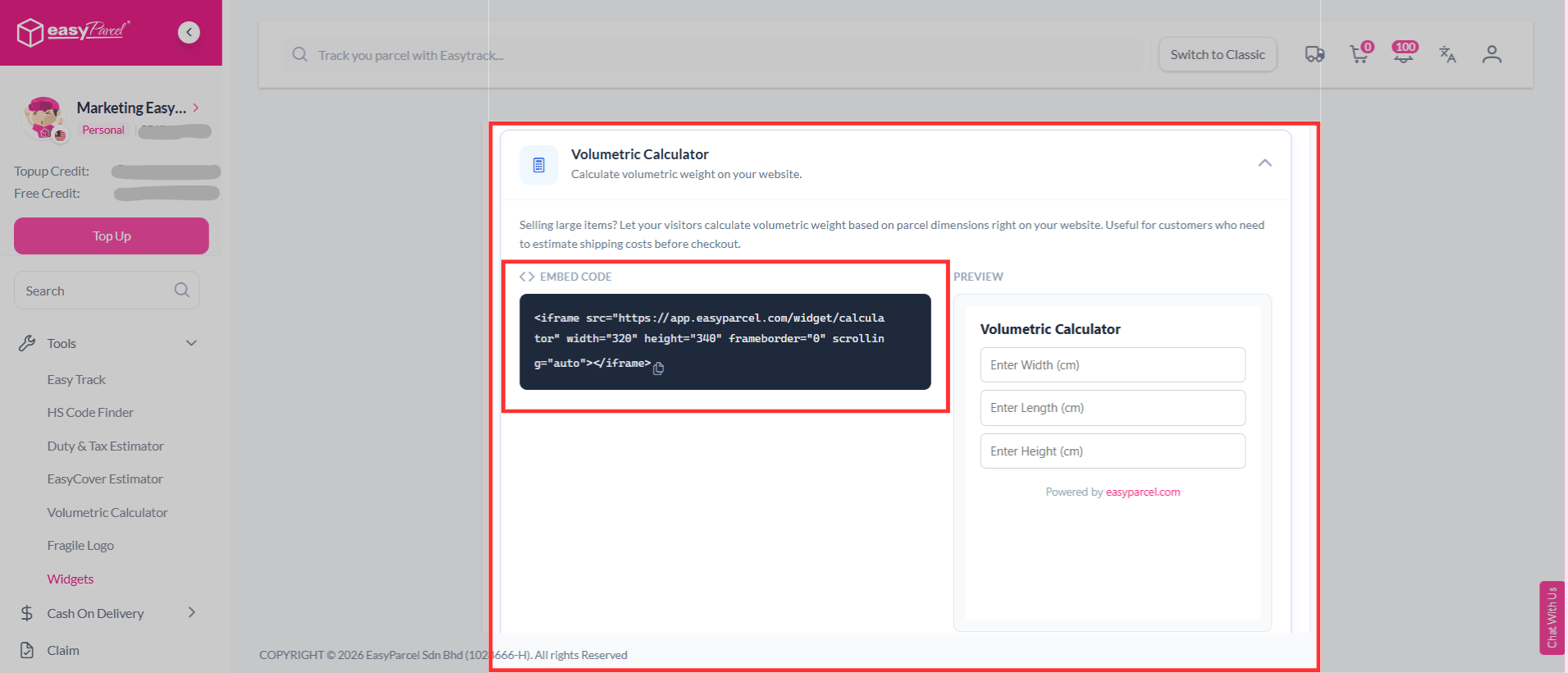Click the EasyParcel logo

coord(74,32)
